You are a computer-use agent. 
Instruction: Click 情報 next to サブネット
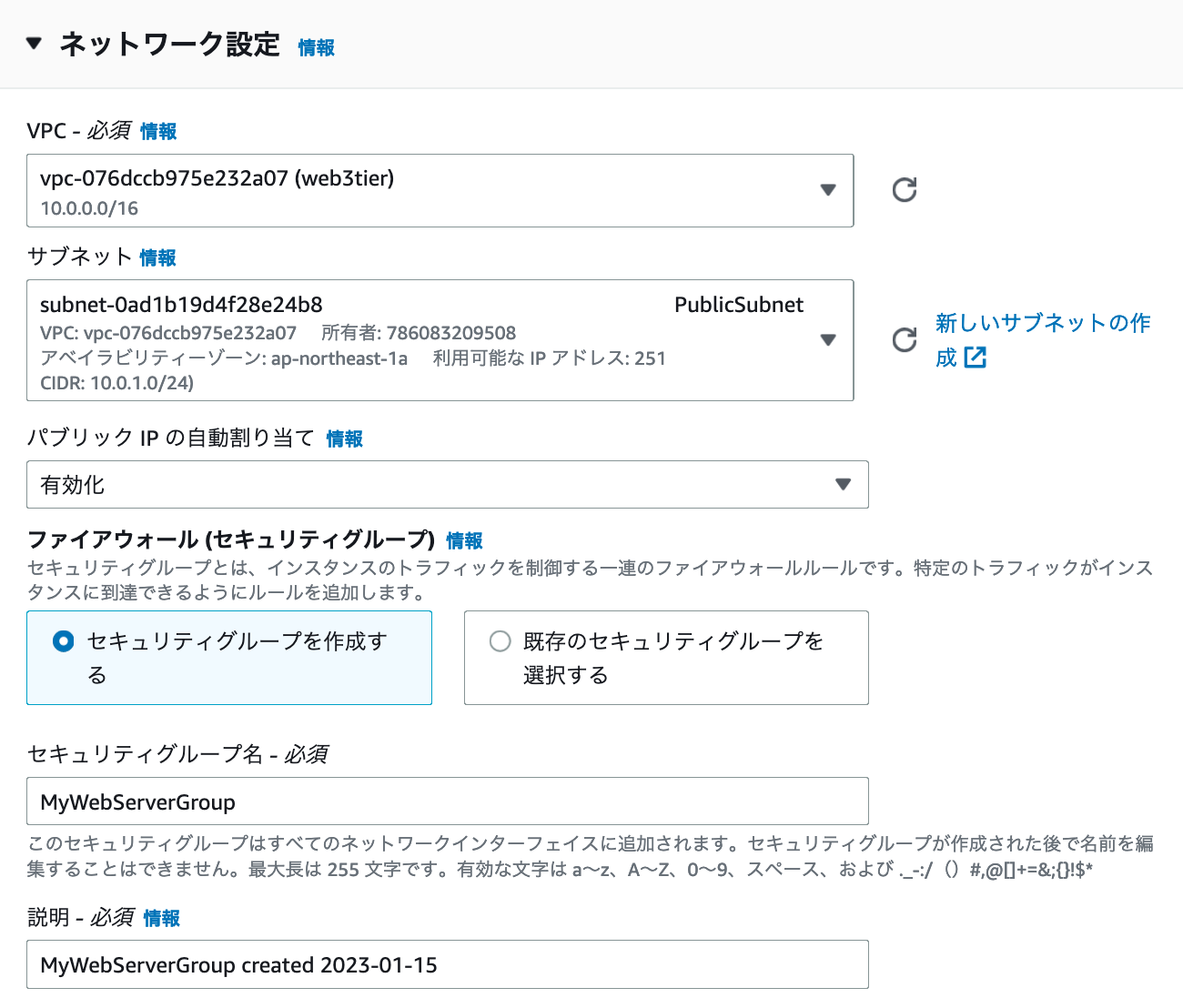157,257
